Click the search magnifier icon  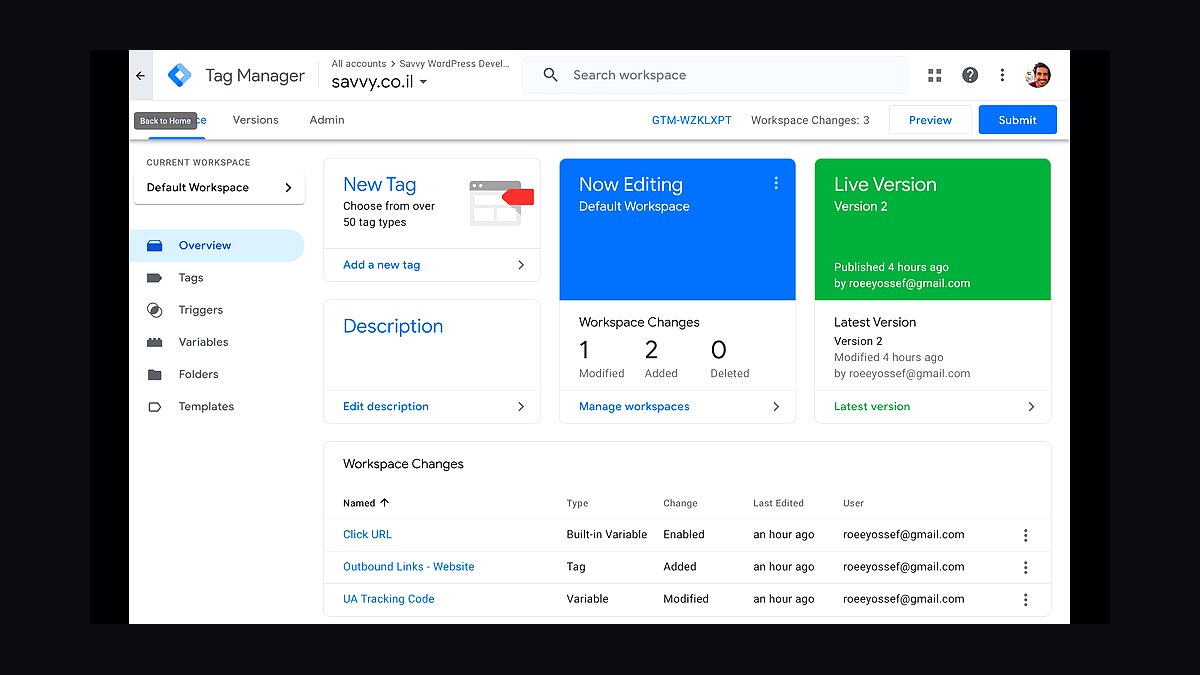[x=550, y=75]
